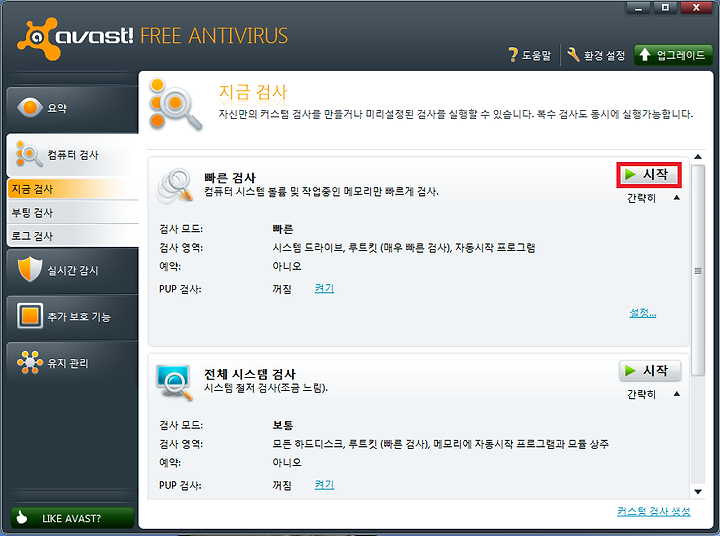Click the 빠른 검사 heading text
Screen dimensions: 720x536
[230, 177]
